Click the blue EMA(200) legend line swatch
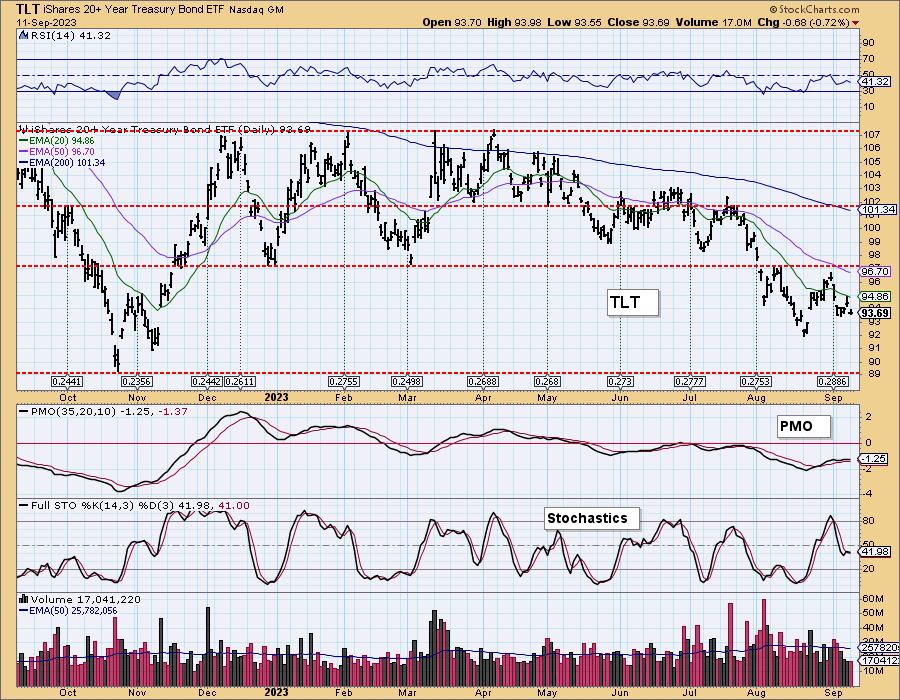 (x=24, y=162)
